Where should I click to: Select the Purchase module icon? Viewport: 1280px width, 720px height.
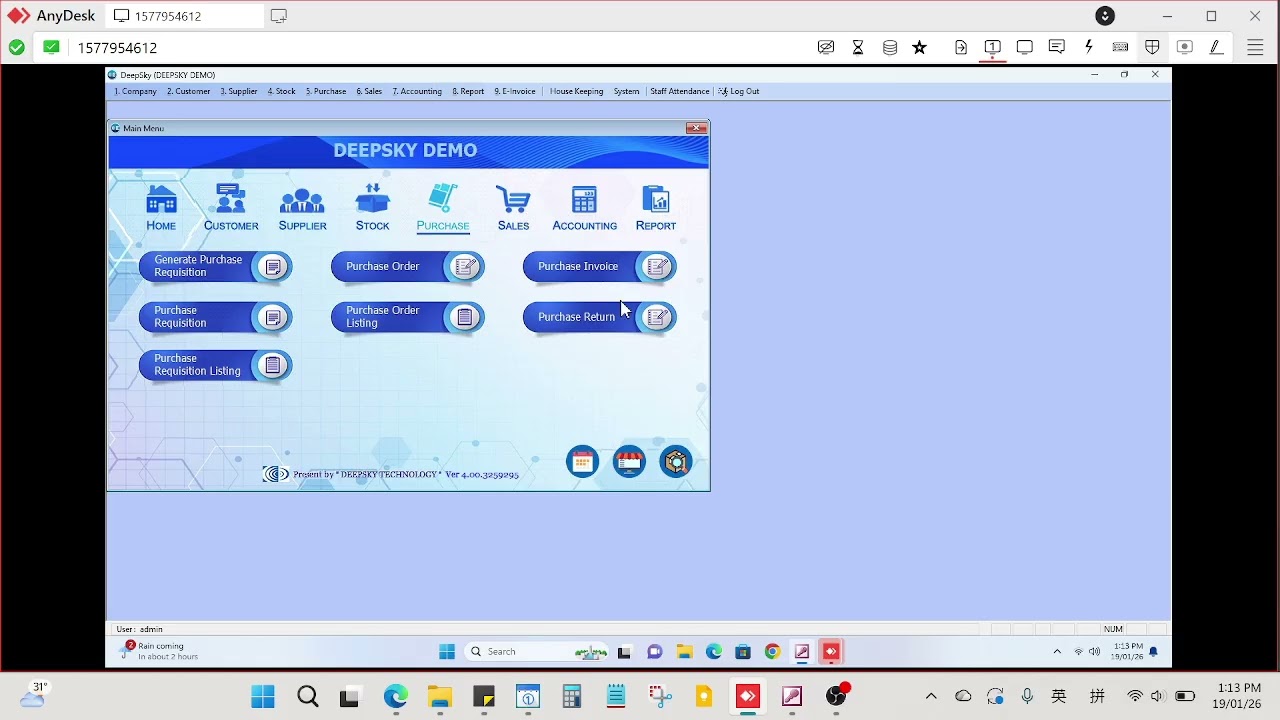[443, 208]
